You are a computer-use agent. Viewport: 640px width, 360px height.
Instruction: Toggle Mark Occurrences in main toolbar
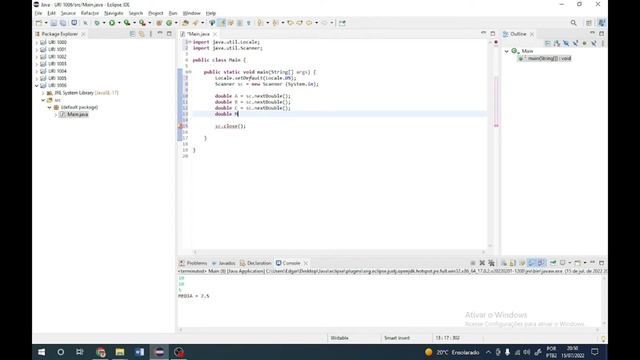click(x=221, y=23)
